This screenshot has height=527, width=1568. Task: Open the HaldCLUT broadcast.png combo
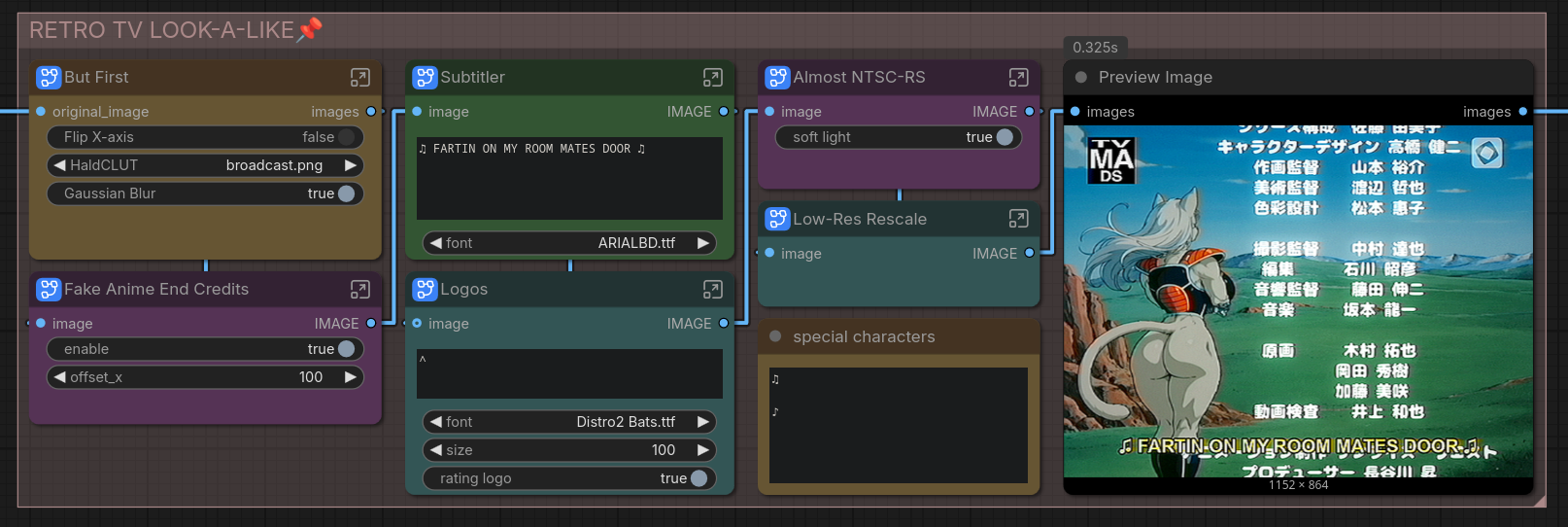click(x=206, y=165)
